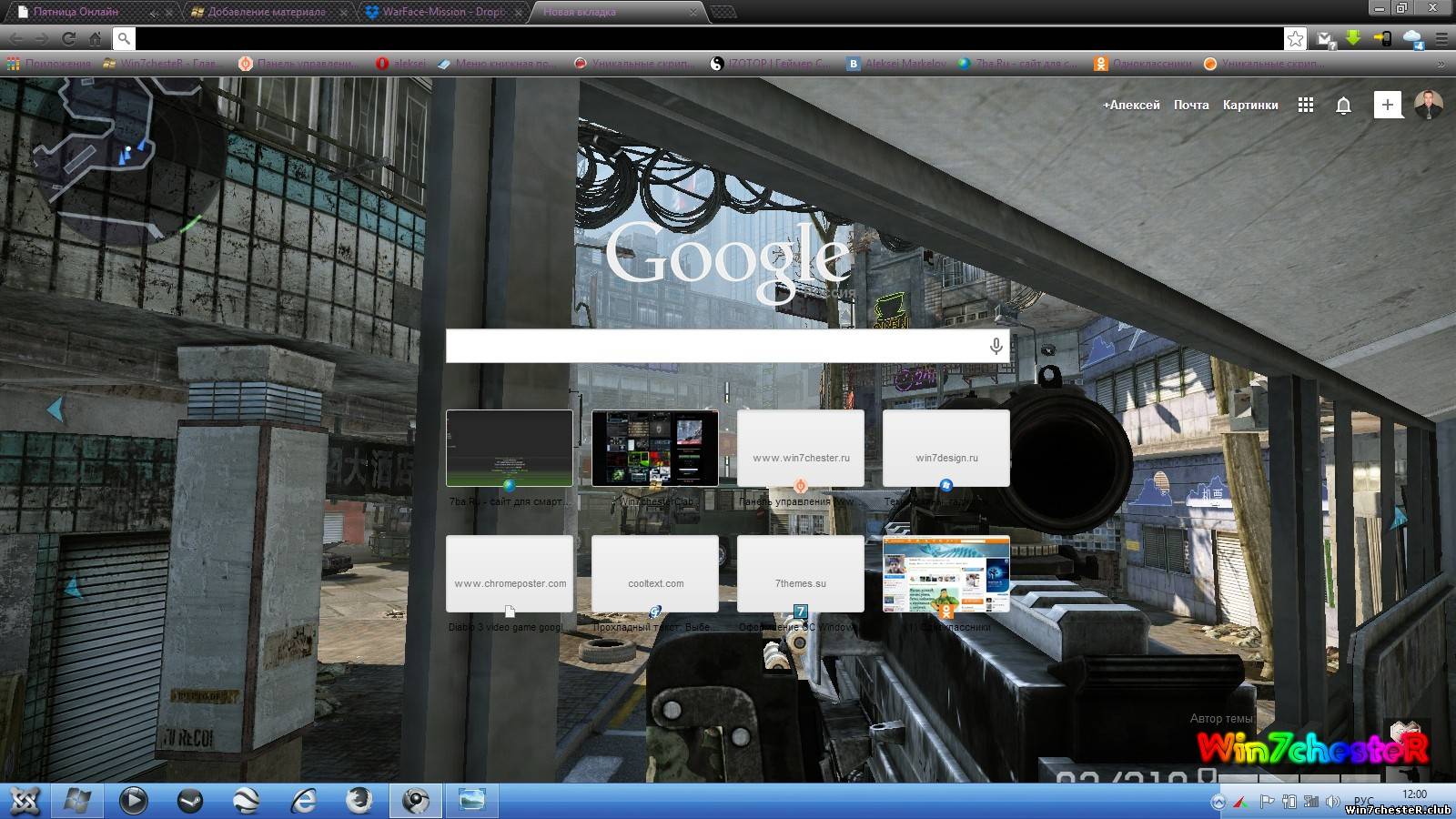Switch to the Chrome taskbar button
Screen dimensions: 1456x819
(416, 801)
